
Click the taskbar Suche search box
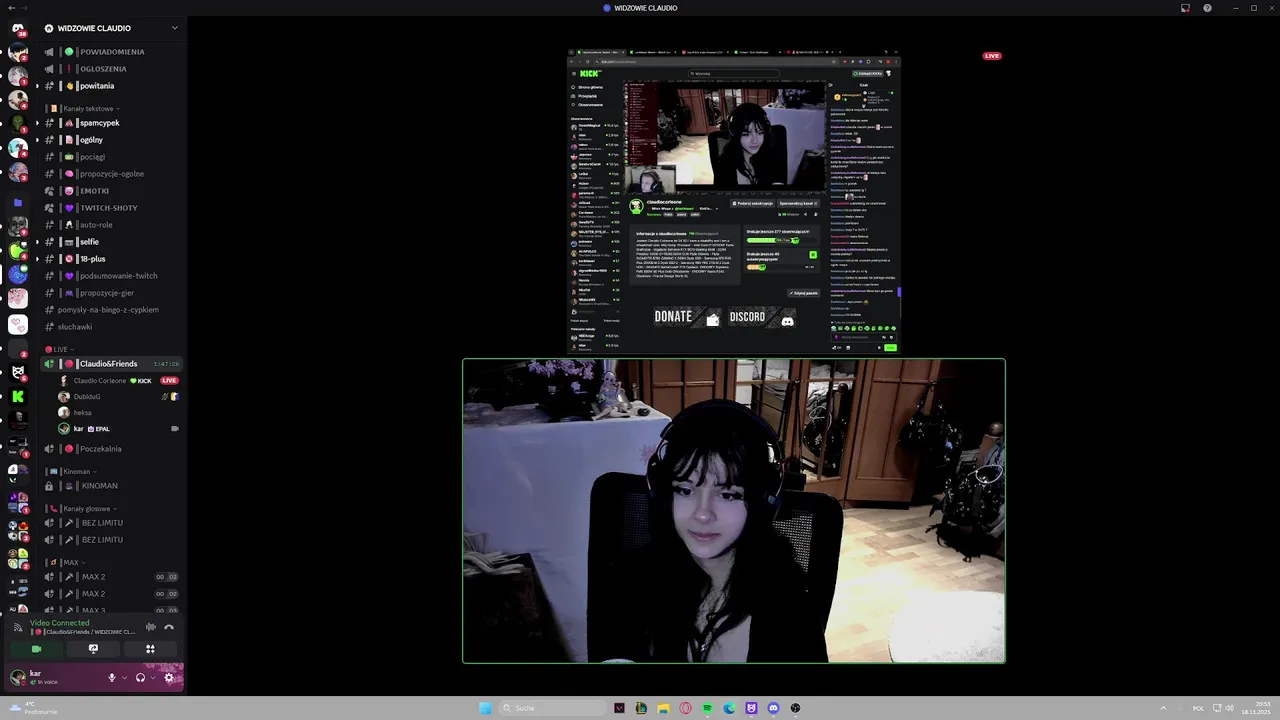[x=553, y=708]
